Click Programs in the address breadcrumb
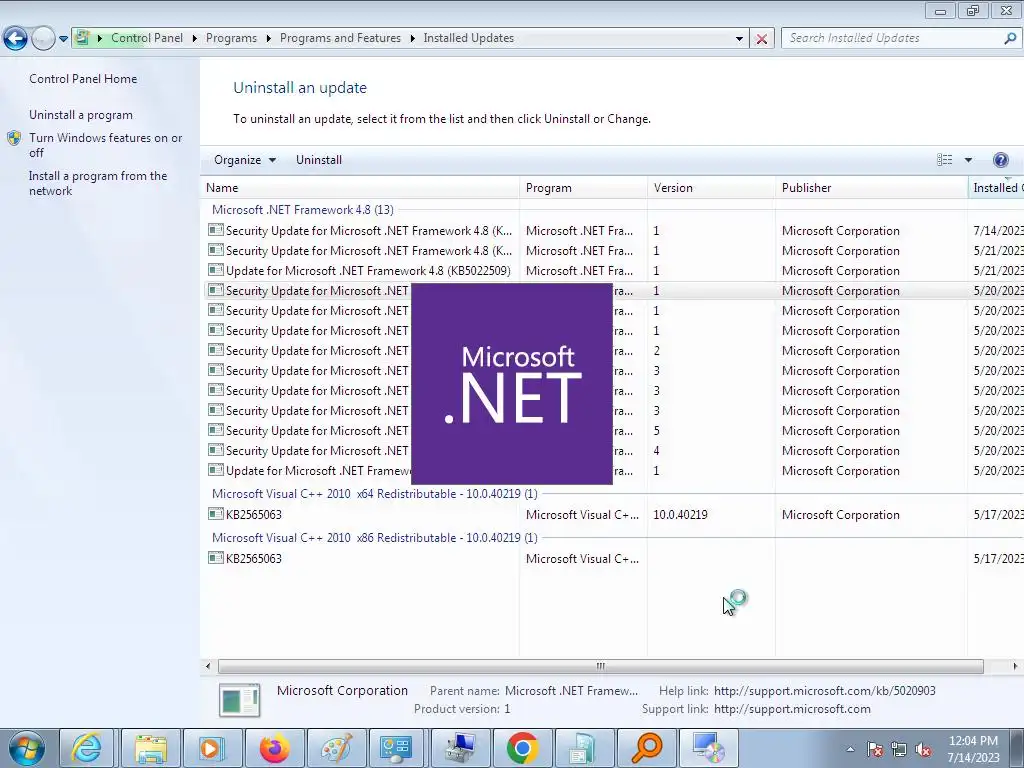Viewport: 1024px width, 768px height. [231, 38]
